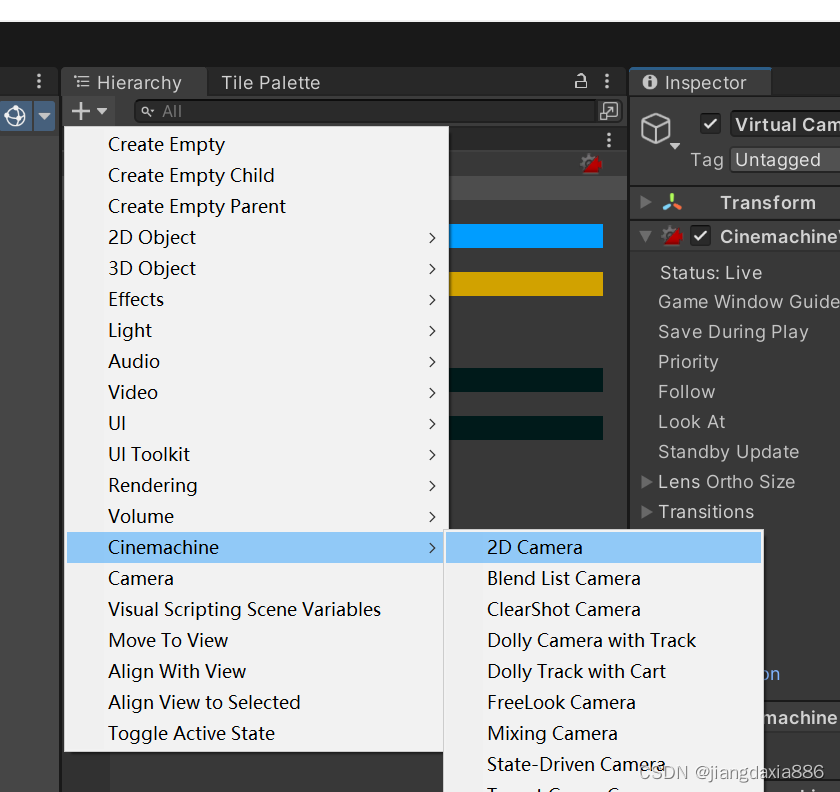The image size is (840, 792).
Task: Click the Standby Update property label
Action: [x=728, y=452]
